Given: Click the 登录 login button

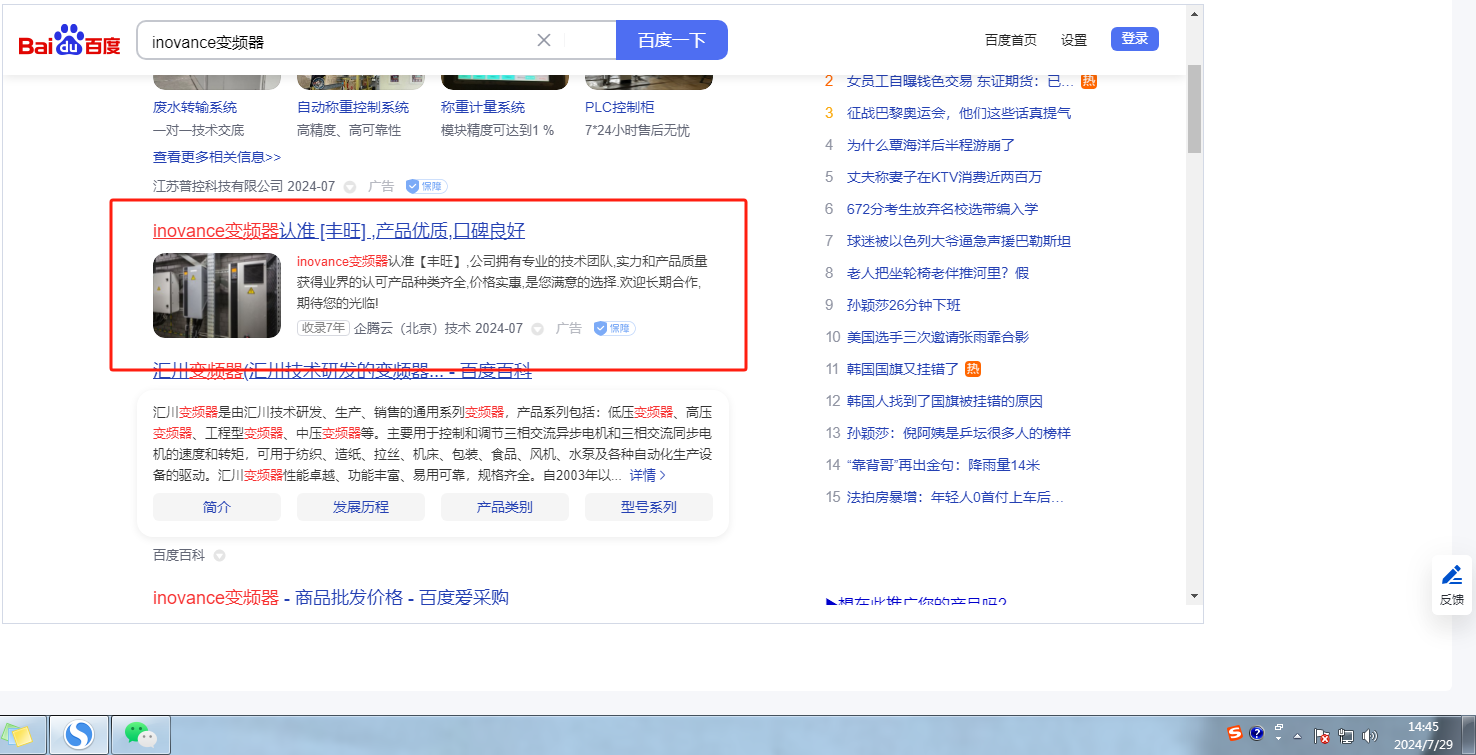Looking at the screenshot, I should (1134, 39).
